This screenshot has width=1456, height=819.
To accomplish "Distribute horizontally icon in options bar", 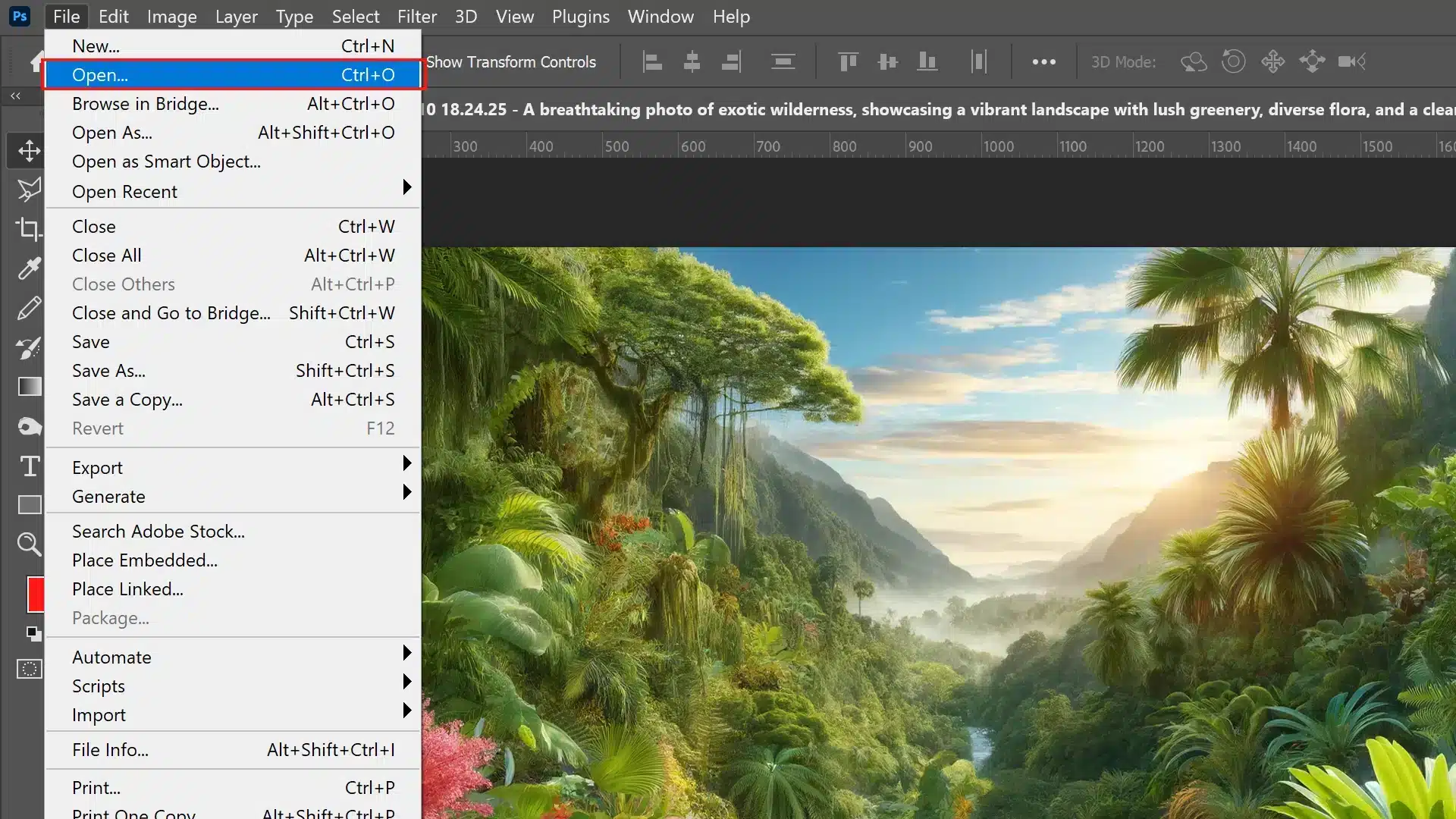I will (x=979, y=61).
